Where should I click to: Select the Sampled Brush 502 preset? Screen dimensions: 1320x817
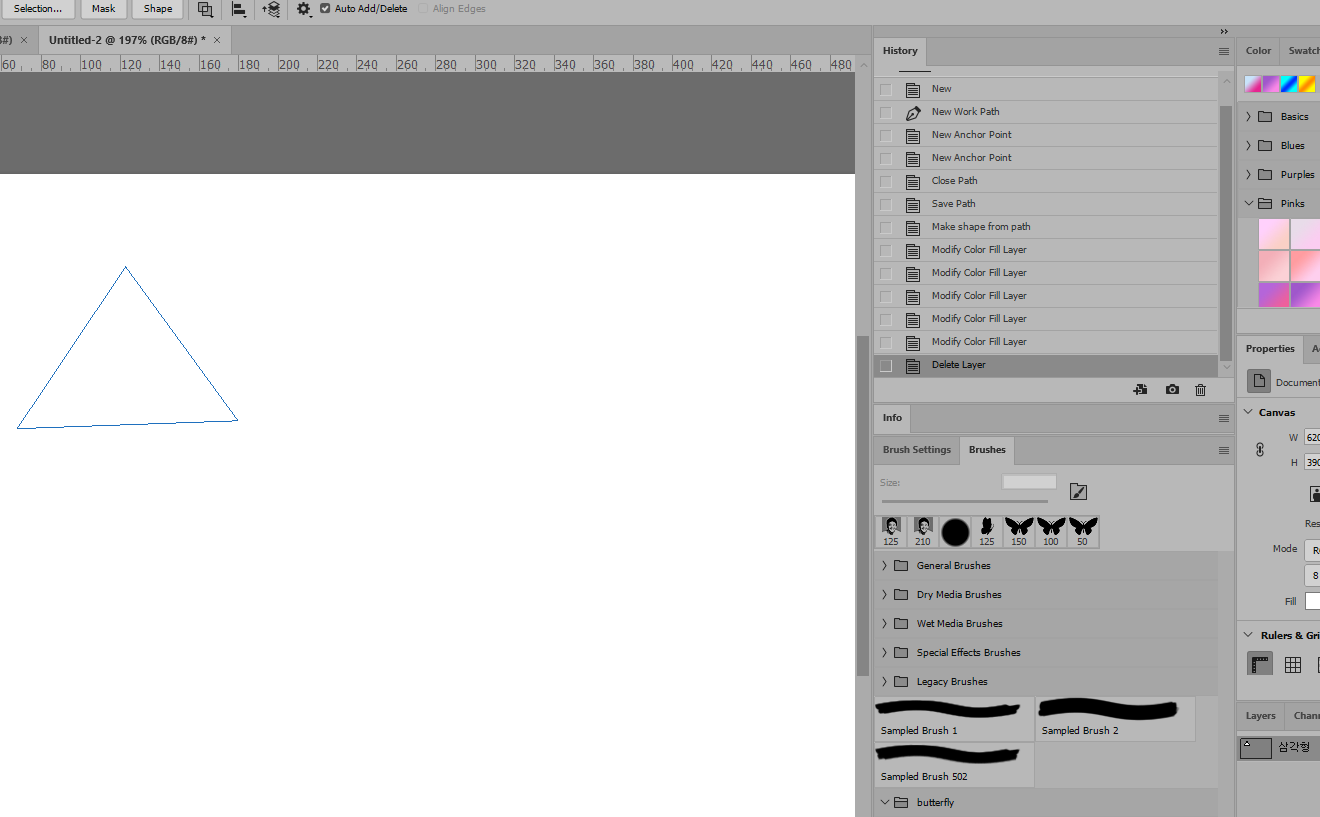(x=954, y=765)
